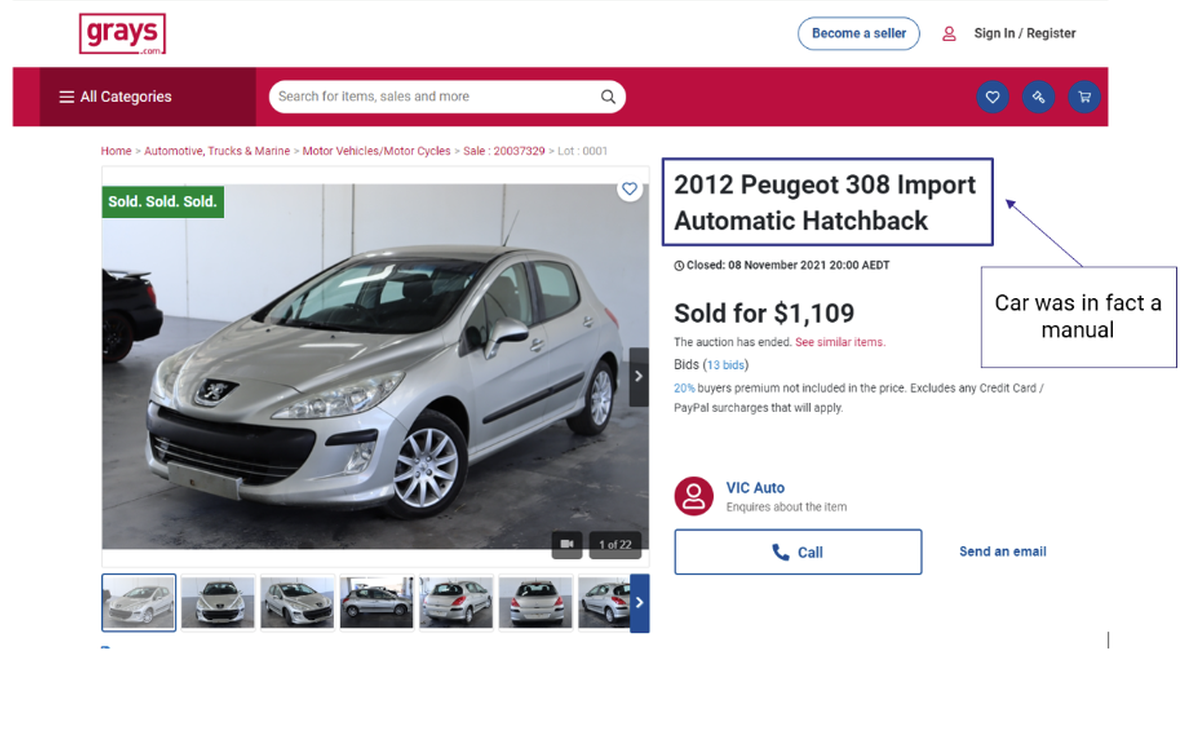
Task: Select the fifth thumbnail, rear-right view
Action: [456, 603]
